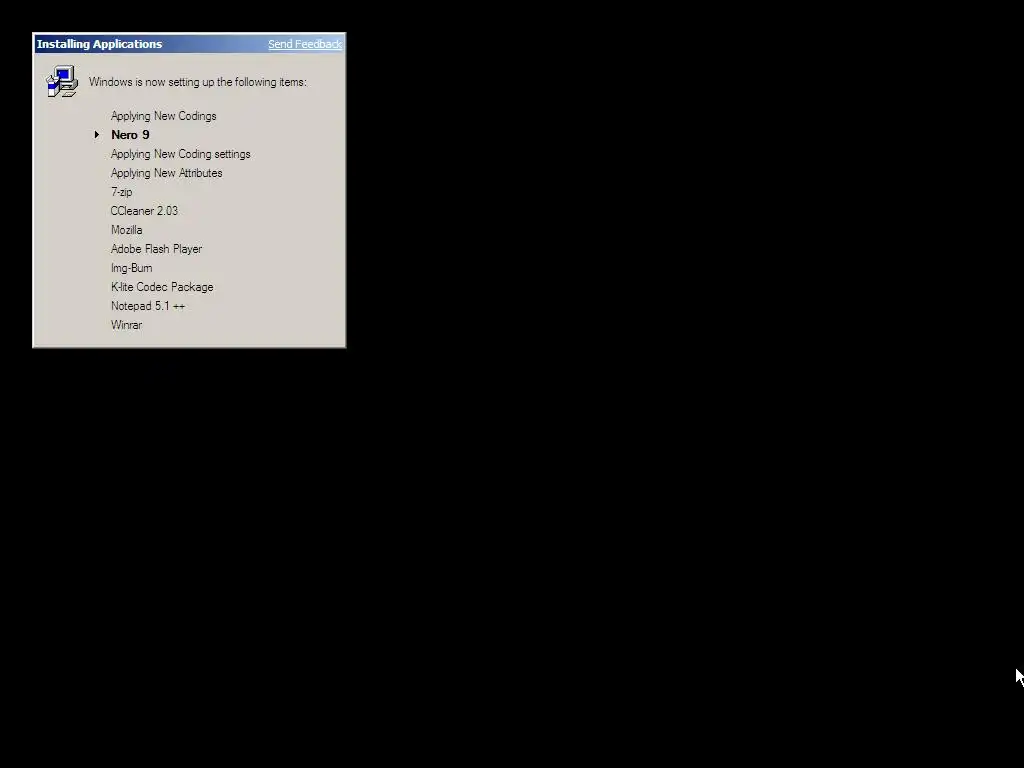Select 'Applying New Coding settings' item

click(x=180, y=154)
